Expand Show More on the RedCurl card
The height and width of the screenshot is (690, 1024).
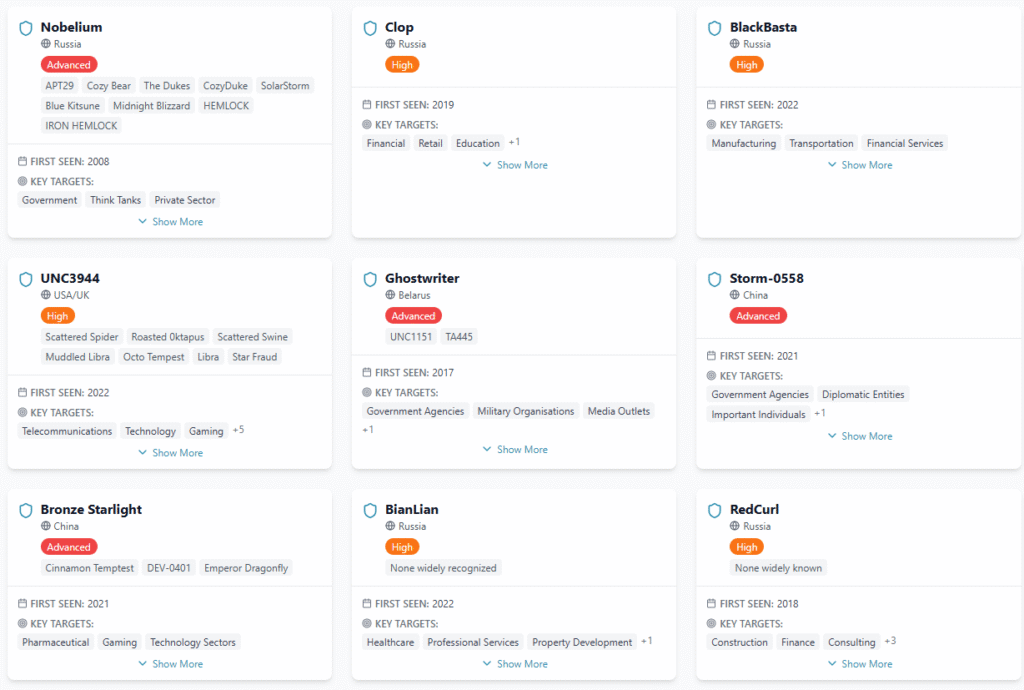click(859, 664)
